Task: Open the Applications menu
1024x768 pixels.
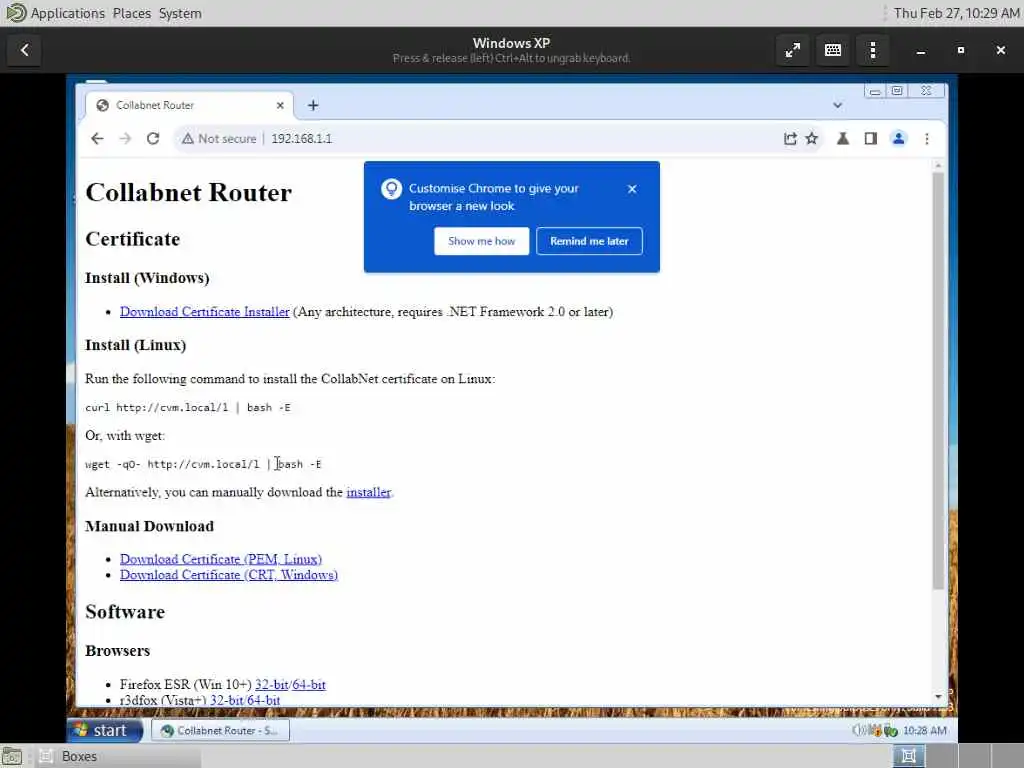Action: point(67,13)
